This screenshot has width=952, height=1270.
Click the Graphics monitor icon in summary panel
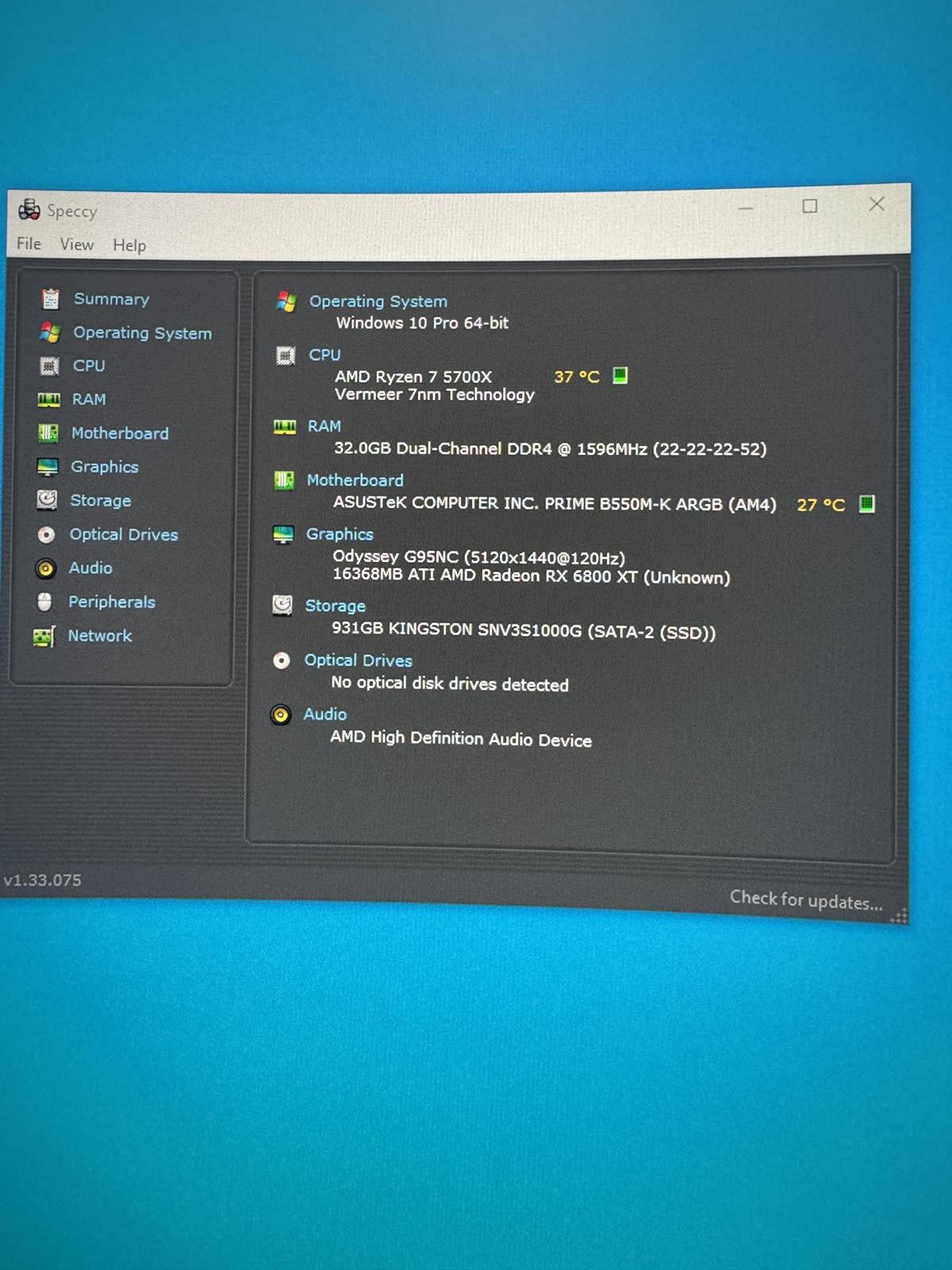(283, 534)
